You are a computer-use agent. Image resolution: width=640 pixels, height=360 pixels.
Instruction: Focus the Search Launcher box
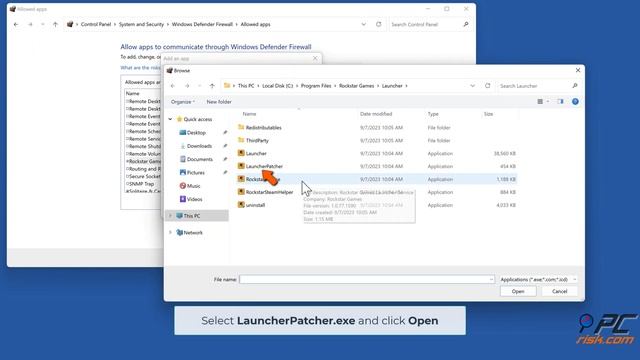click(x=534, y=86)
